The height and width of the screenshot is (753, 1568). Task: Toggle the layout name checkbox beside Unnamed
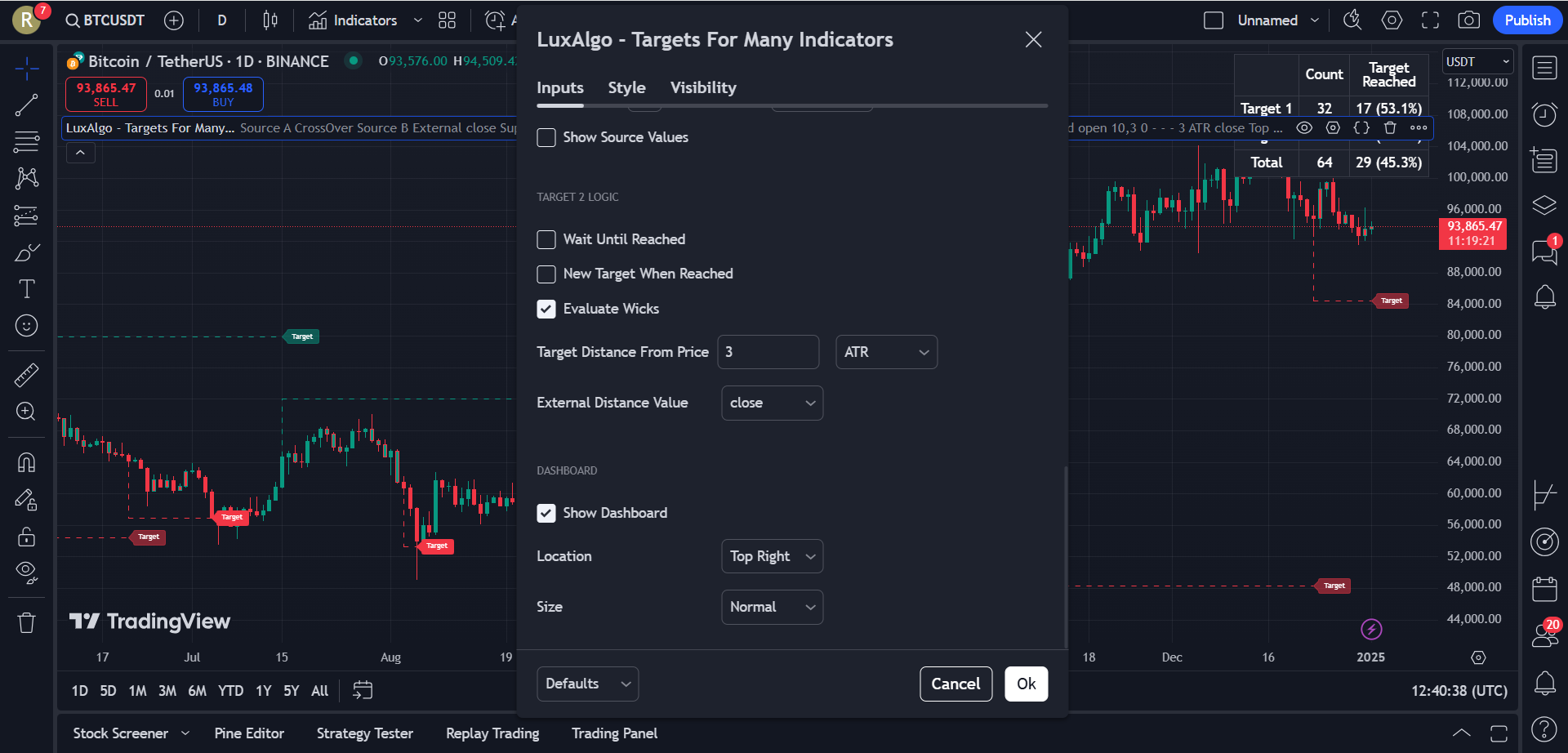1214,20
